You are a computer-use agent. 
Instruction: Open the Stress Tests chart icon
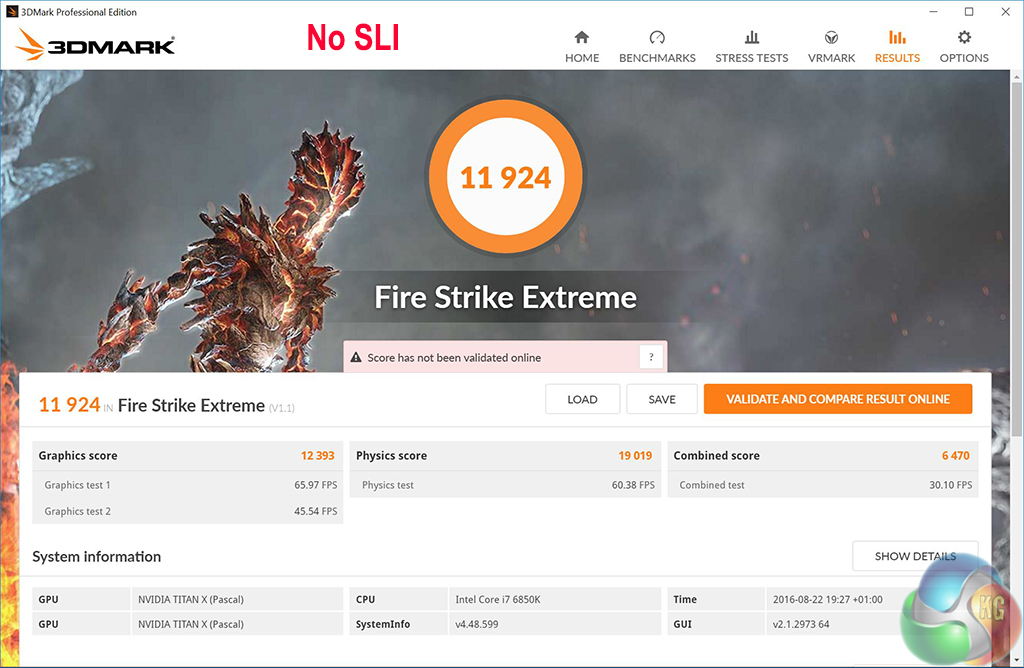click(x=752, y=37)
